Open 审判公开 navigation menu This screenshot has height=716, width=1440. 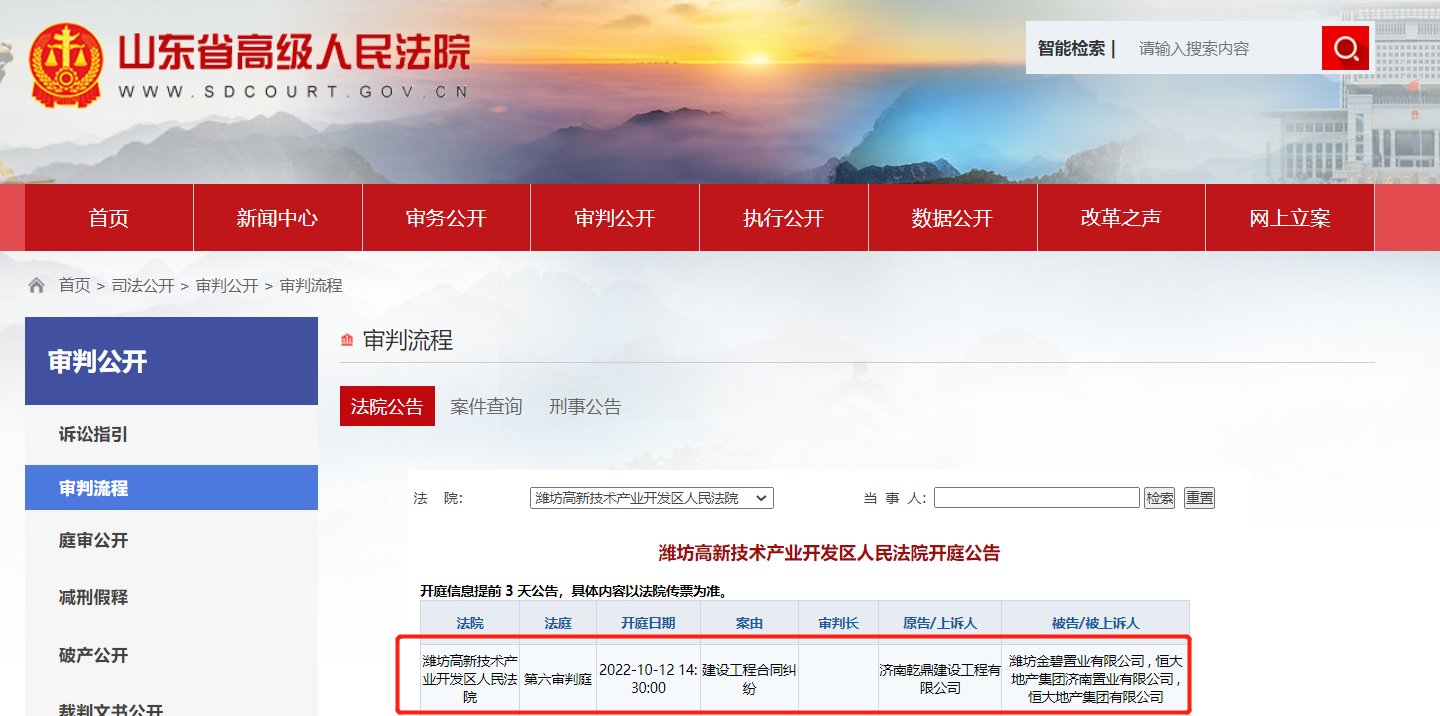[615, 218]
